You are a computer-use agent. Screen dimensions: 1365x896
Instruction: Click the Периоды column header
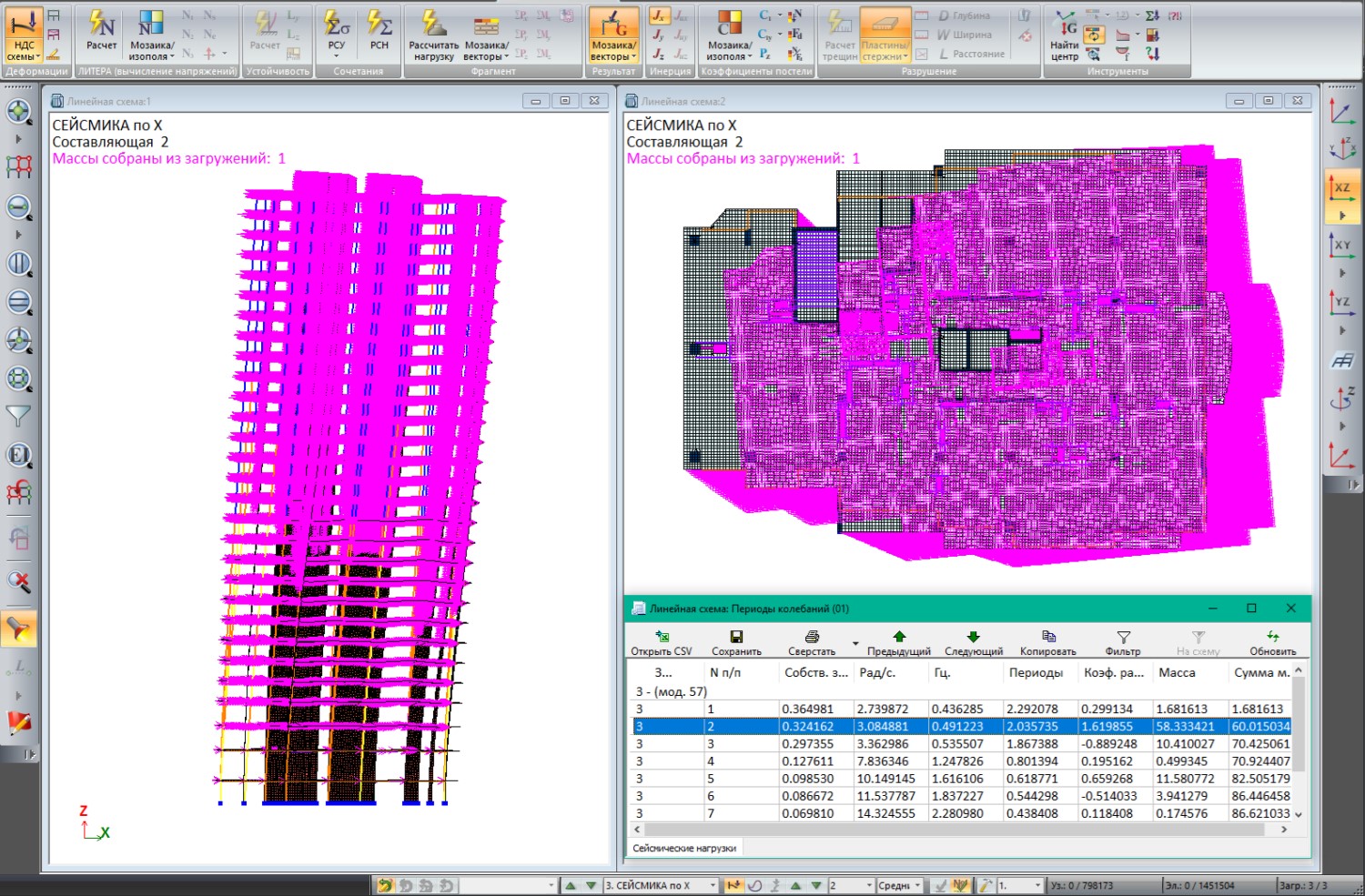(1036, 672)
